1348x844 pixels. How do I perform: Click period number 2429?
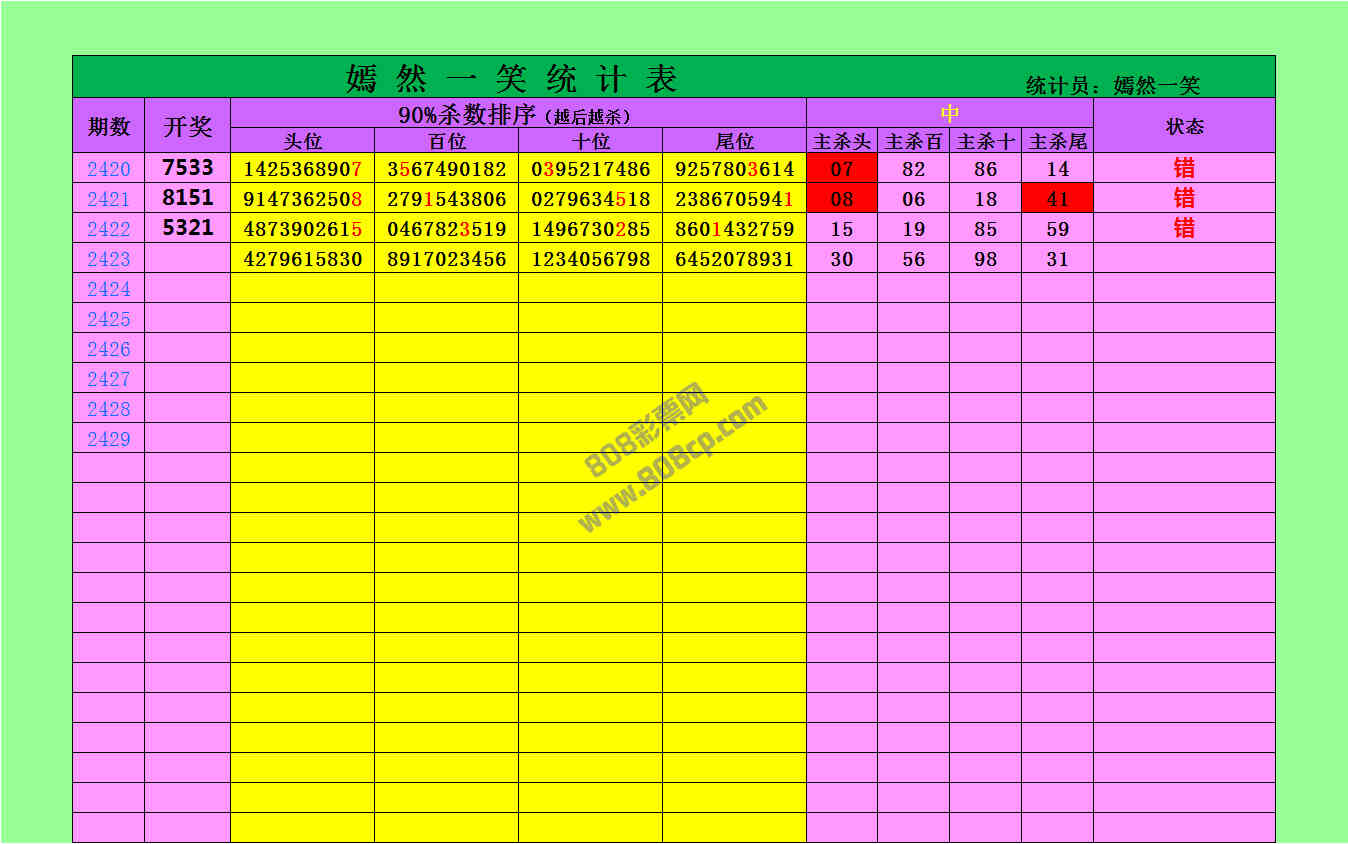(109, 439)
